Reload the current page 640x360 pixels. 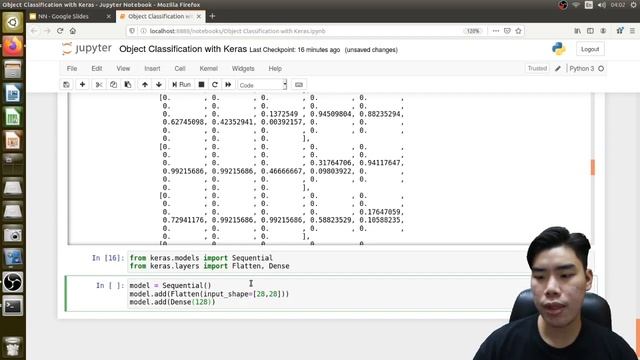(x=60, y=31)
